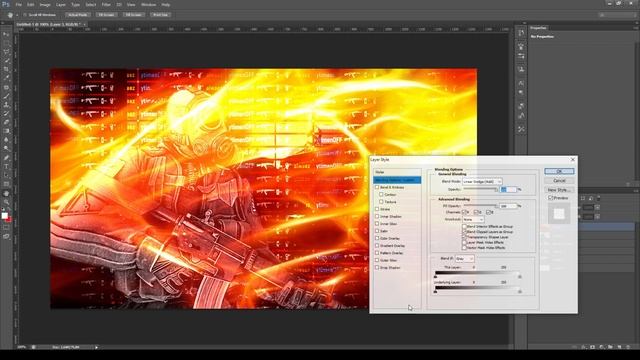Toggle Layer Mask Hides Effects checkbox
Screen dimensions: 640x360
(464, 242)
